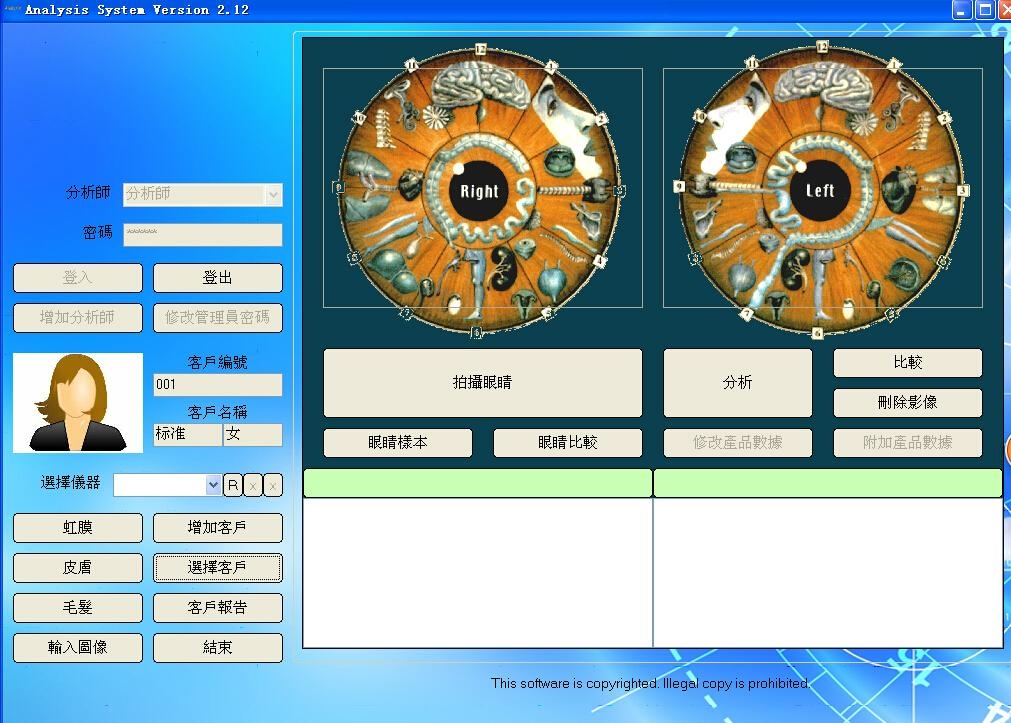Click the Right iris chart image
Screen dimensions: 1011x723
(479, 190)
